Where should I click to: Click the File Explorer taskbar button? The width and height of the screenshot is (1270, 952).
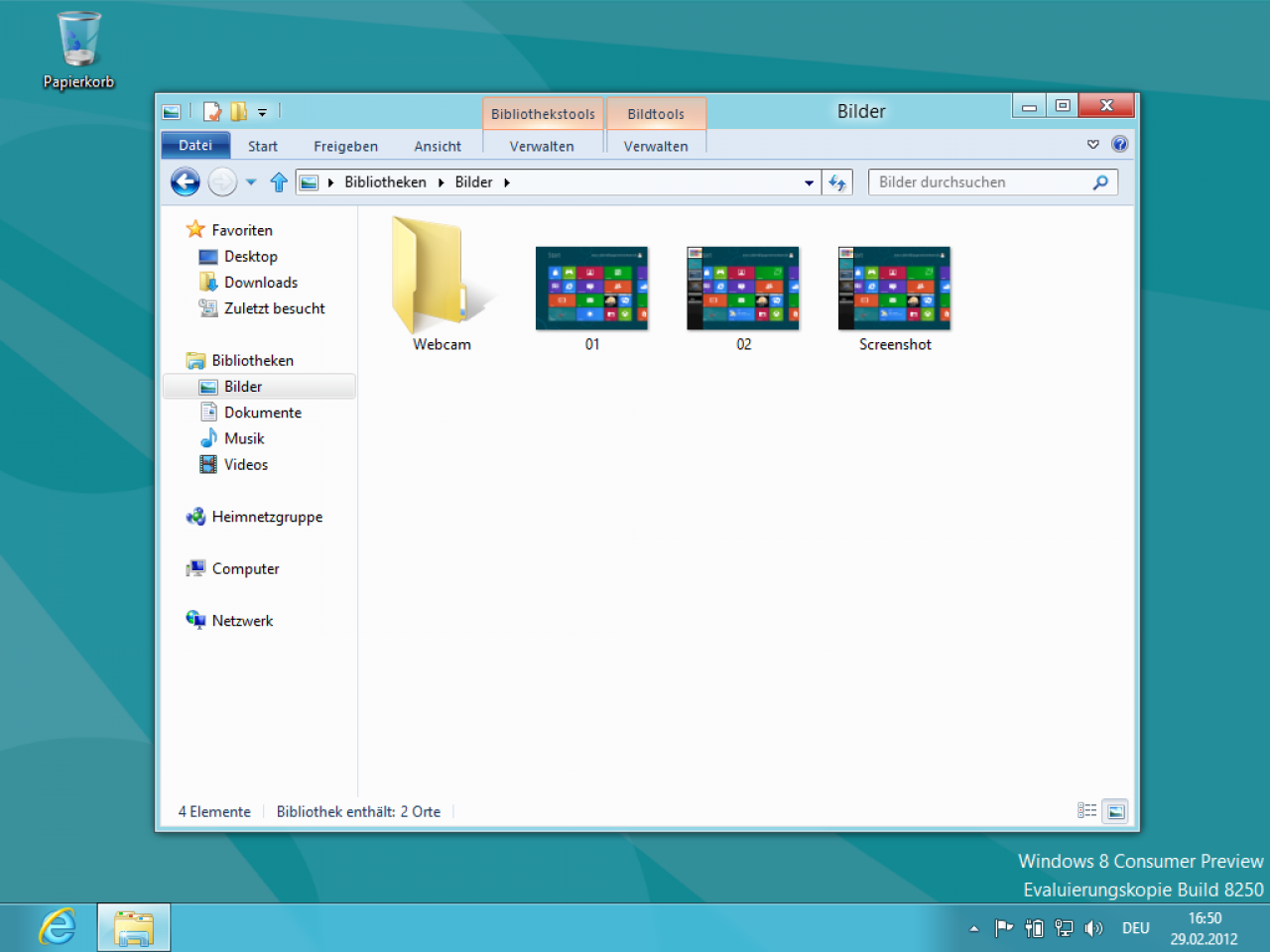[x=134, y=928]
